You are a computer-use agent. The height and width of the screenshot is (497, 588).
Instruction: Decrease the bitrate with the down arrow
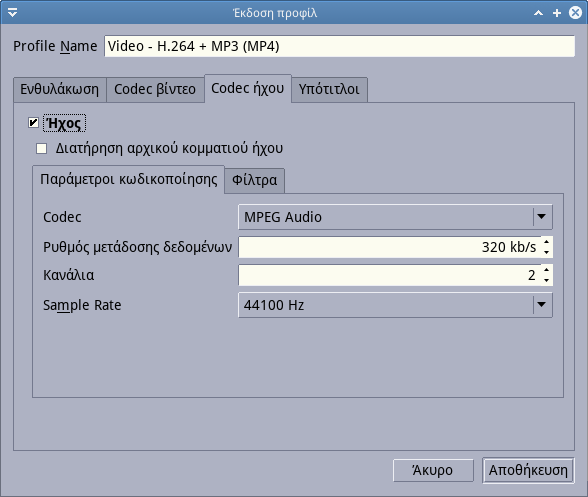(547, 252)
